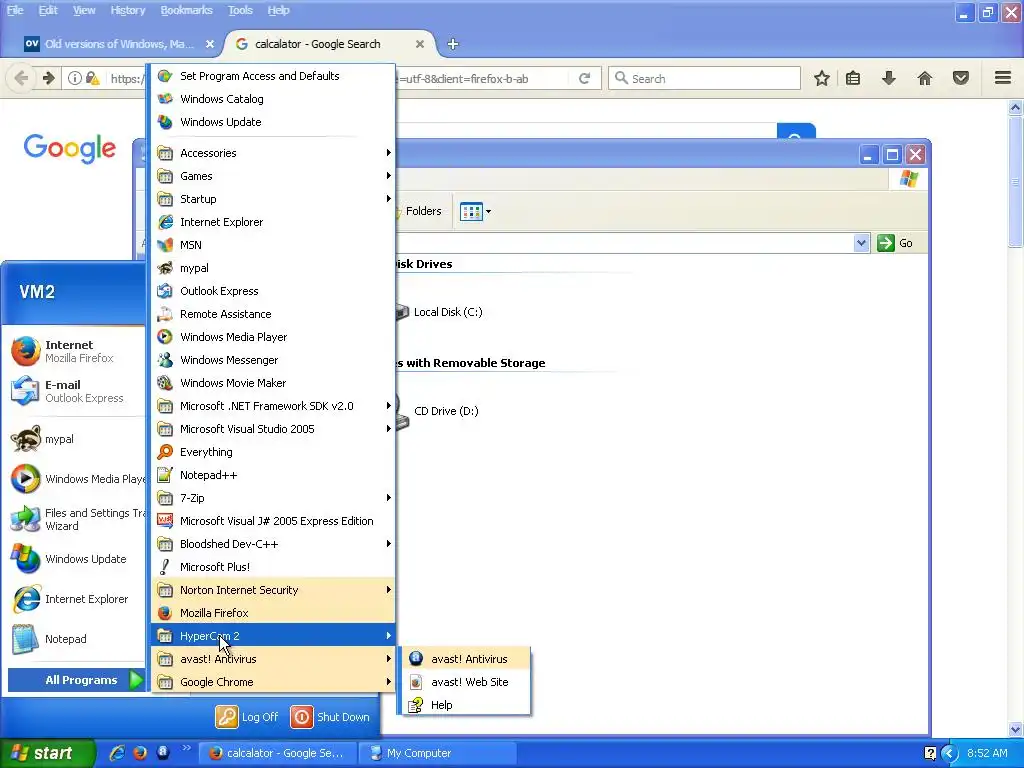Image resolution: width=1024 pixels, height=768 pixels.
Task: Expand the 7-Zip submenu
Action: click(273, 498)
